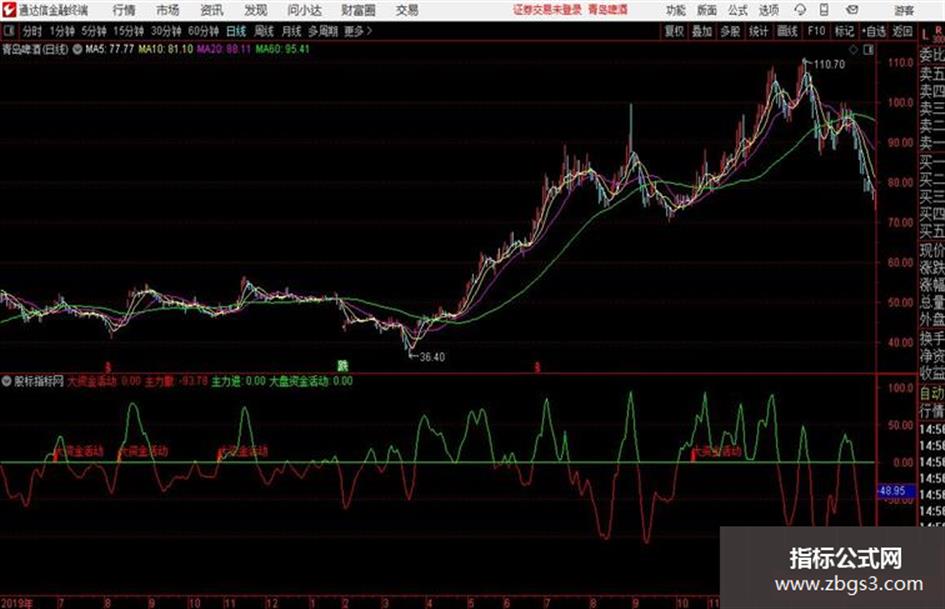This screenshot has height=609, width=945.
Task: Open the 选项 menu
Action: [768, 10]
